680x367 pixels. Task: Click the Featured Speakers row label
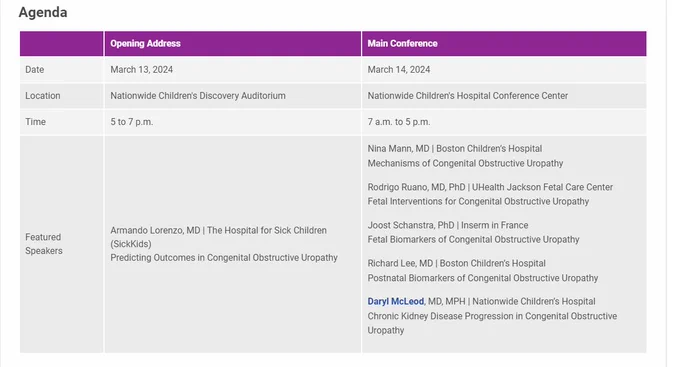click(x=43, y=244)
